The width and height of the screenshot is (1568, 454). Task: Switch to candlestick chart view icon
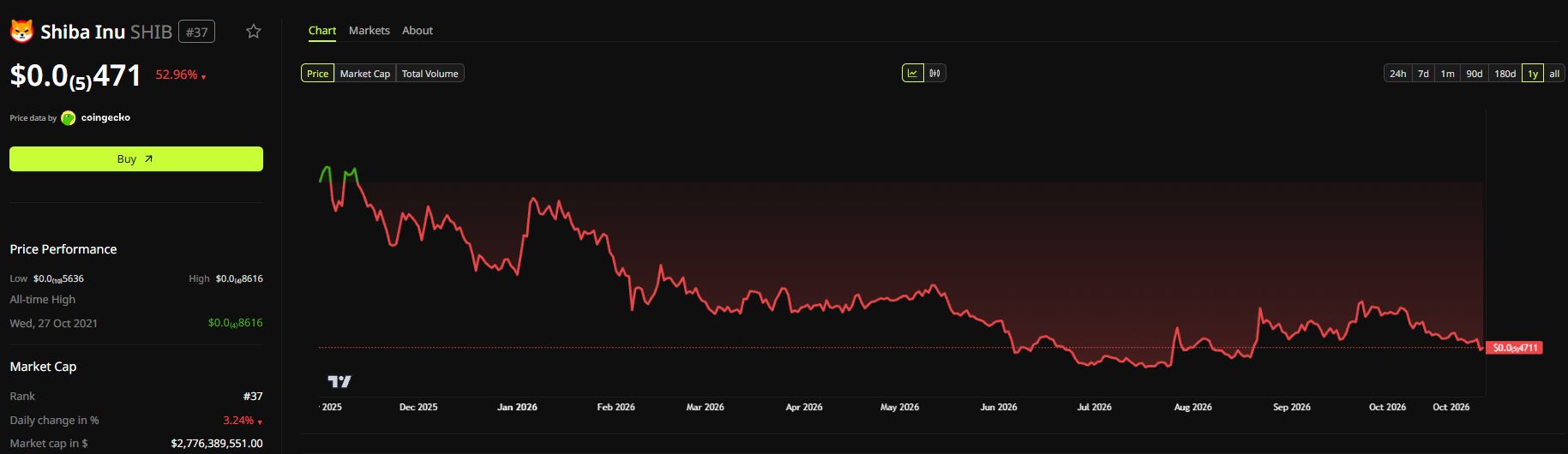[934, 74]
